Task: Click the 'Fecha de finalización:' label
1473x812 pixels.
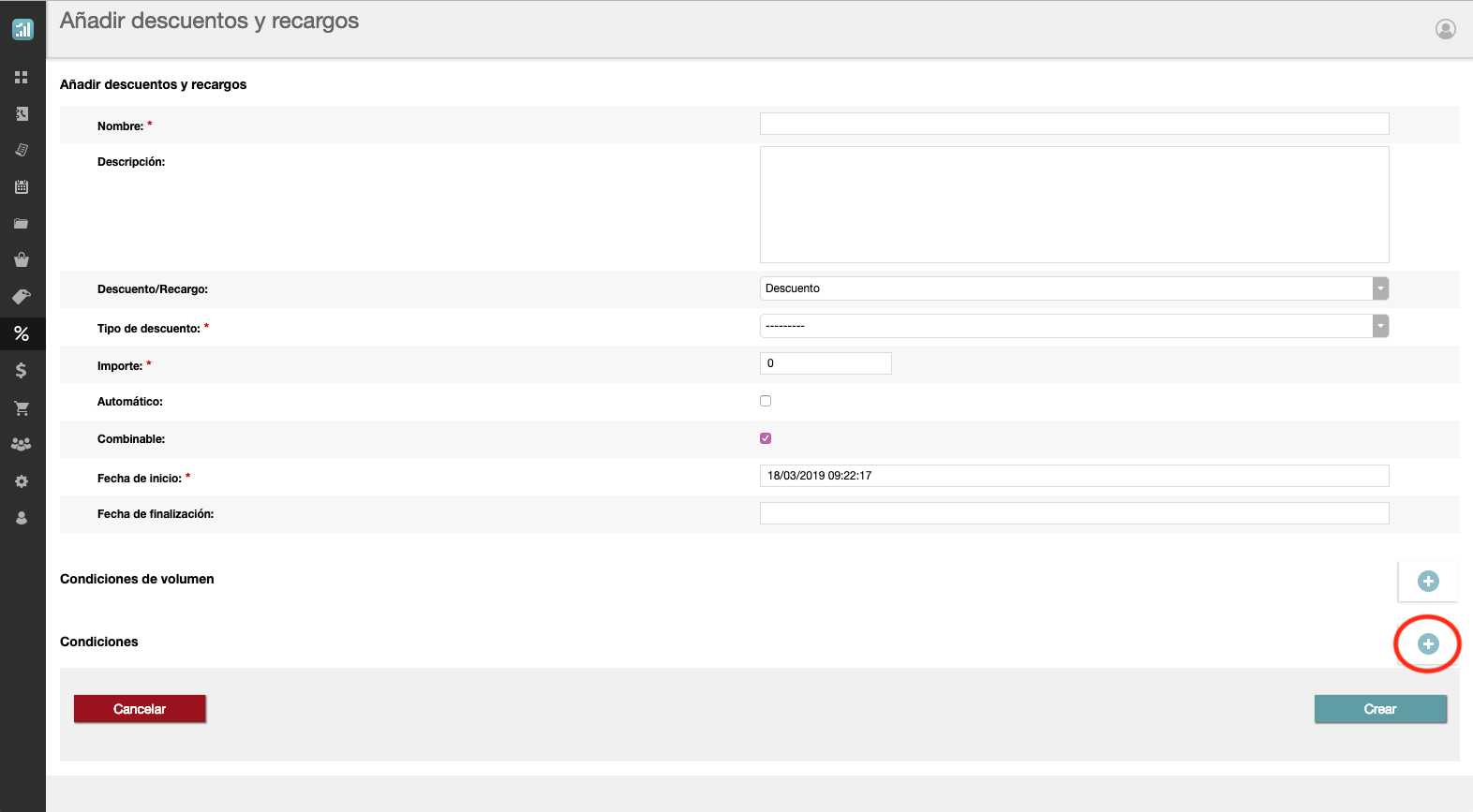Action: point(156,514)
